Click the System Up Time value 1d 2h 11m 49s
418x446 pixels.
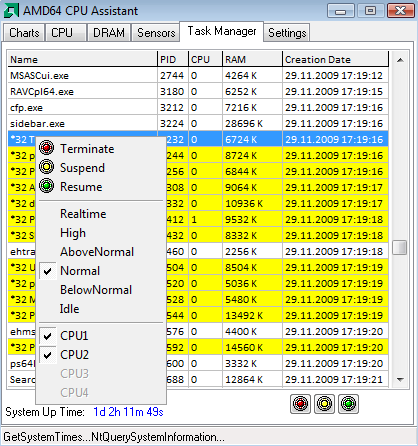tap(128, 412)
